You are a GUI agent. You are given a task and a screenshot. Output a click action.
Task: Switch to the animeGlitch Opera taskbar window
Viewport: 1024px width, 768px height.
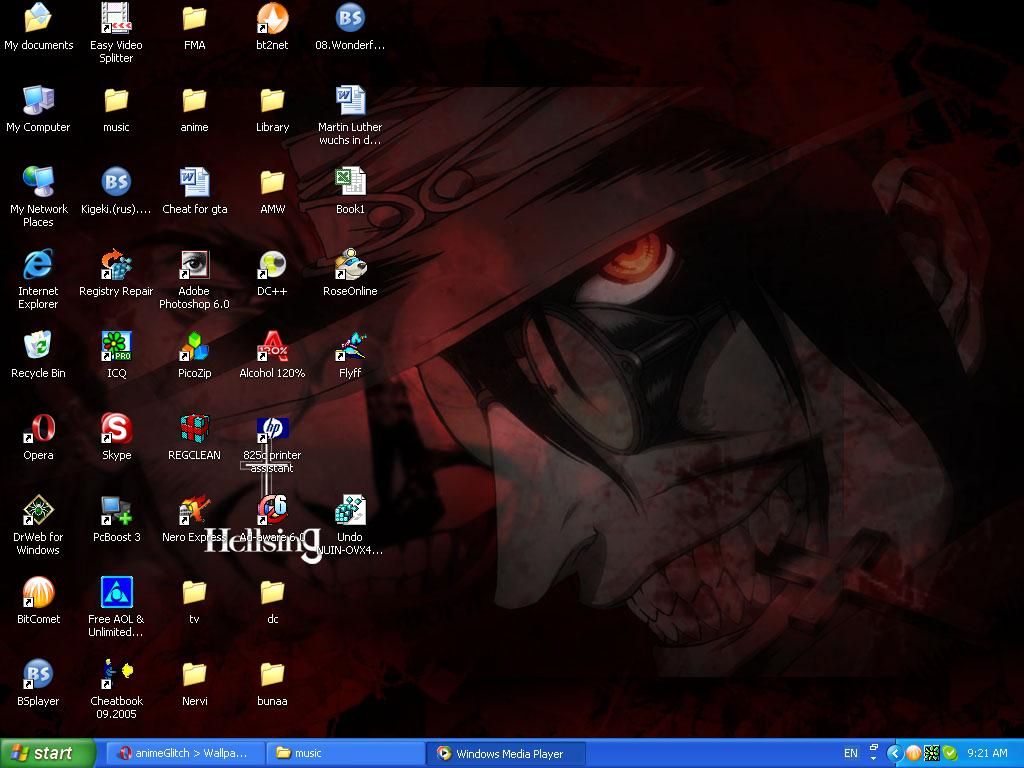click(x=185, y=753)
